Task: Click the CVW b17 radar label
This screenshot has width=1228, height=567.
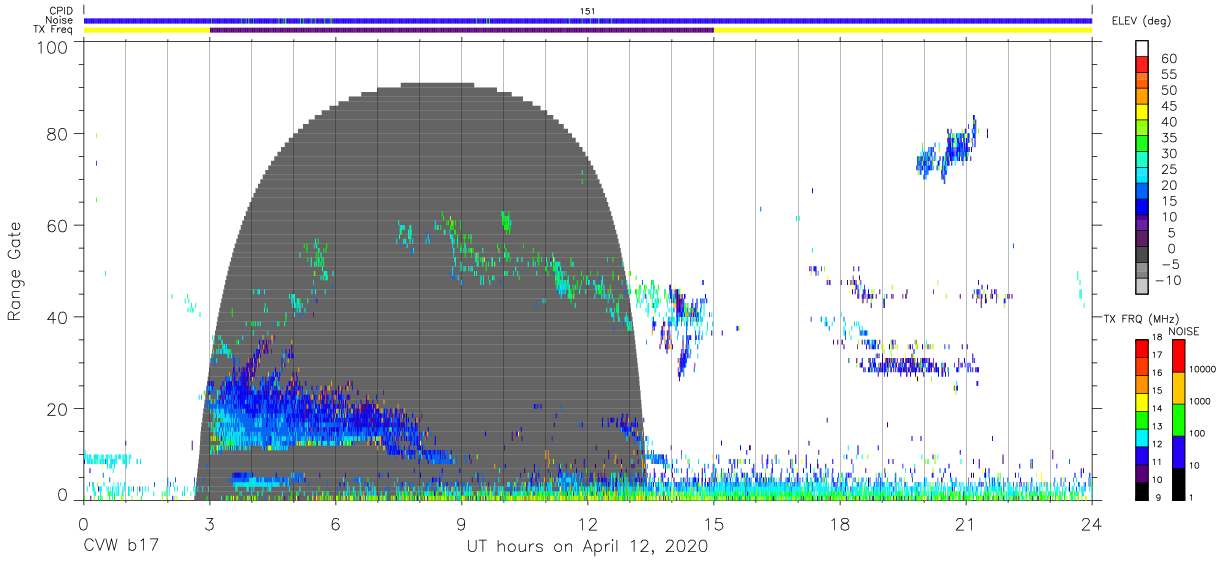Action: (120, 547)
